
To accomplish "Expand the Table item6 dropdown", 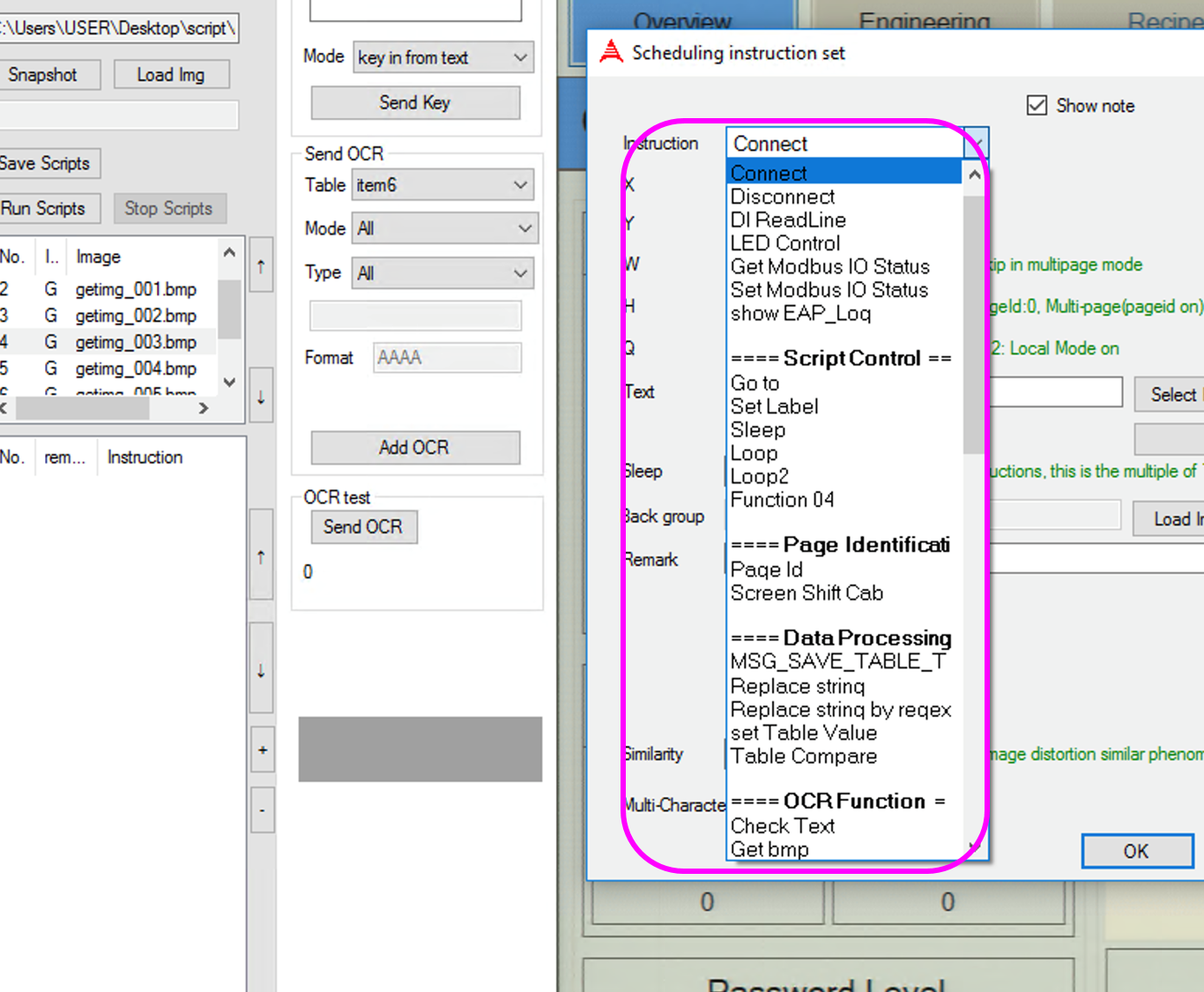I will coord(442,185).
